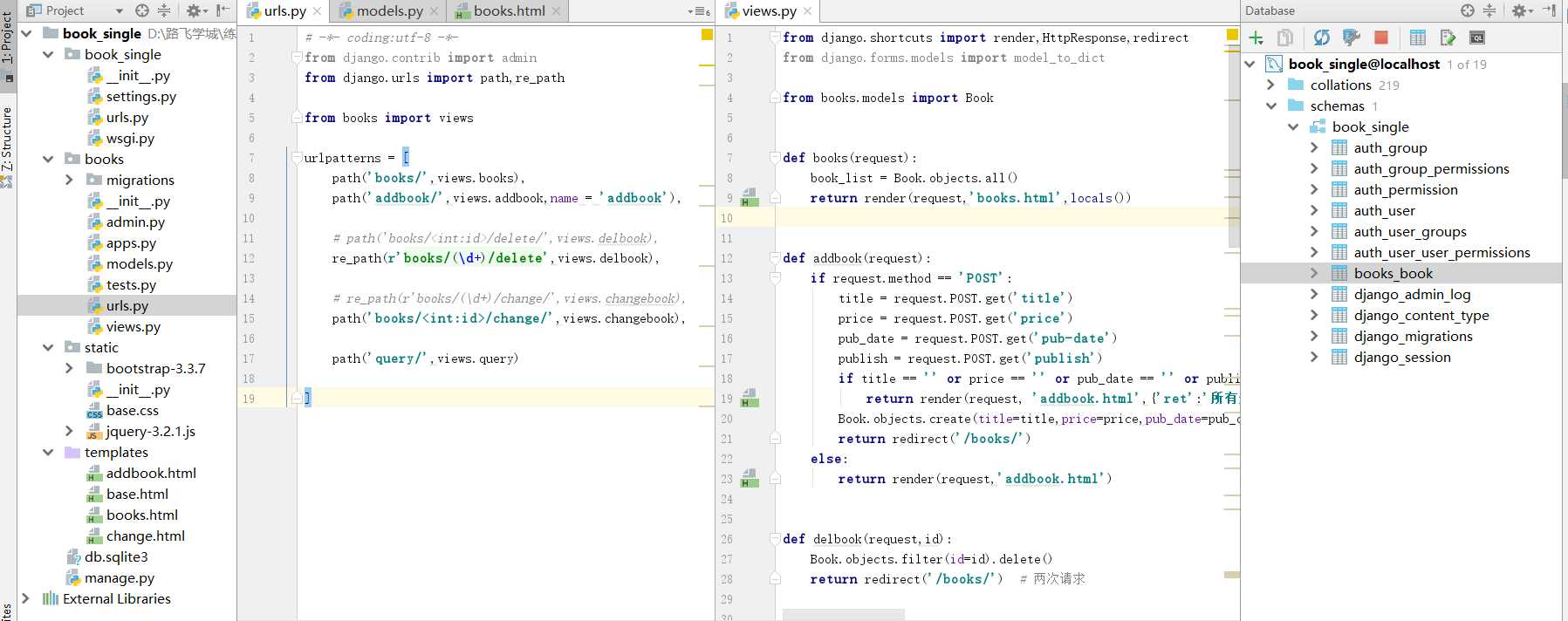Open the 1: Project side tool window tab
The image size is (1568, 621).
pos(8,45)
